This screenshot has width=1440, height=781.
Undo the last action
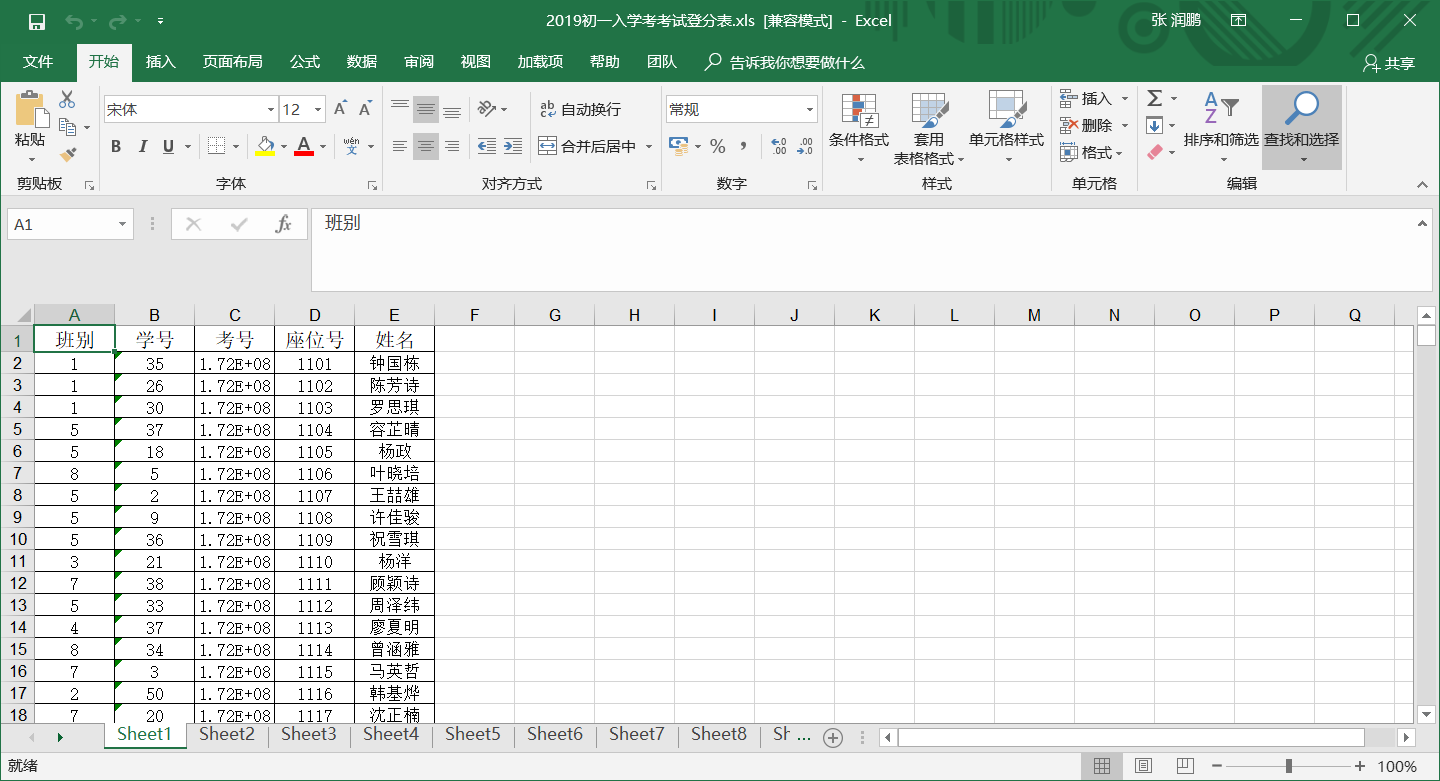(x=74, y=21)
